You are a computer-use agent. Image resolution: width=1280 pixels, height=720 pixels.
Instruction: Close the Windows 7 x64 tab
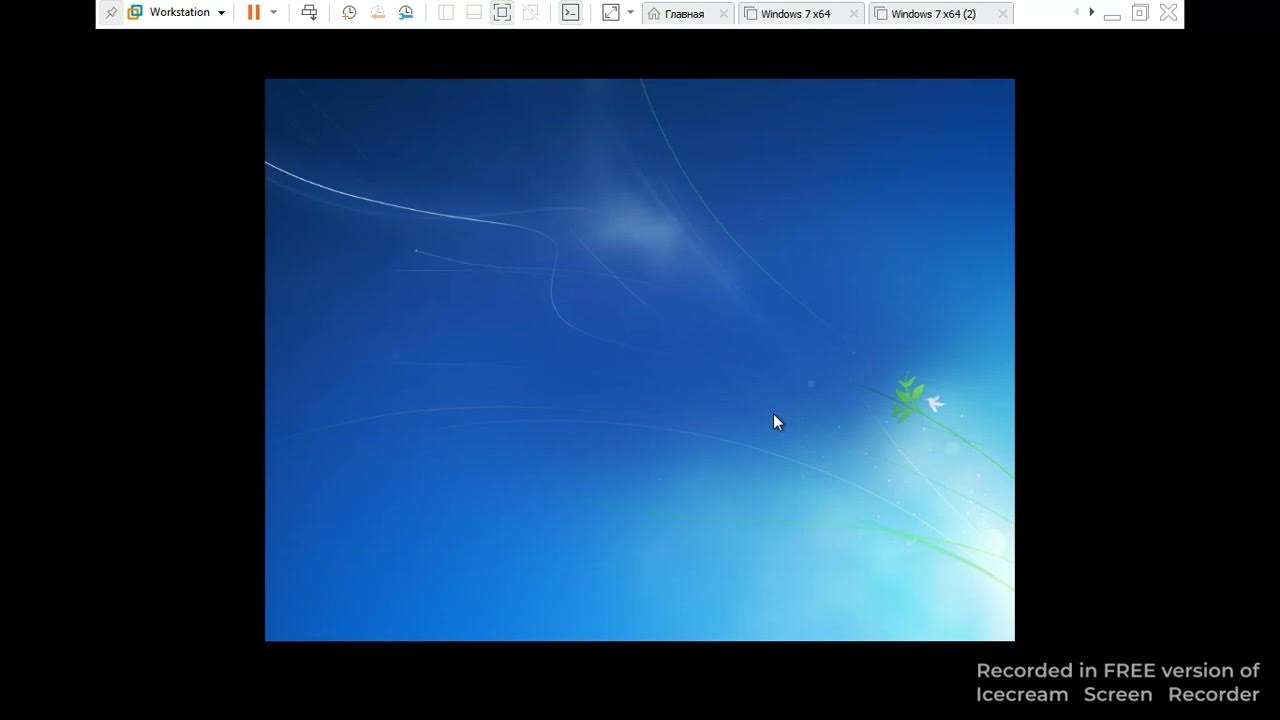pos(853,14)
